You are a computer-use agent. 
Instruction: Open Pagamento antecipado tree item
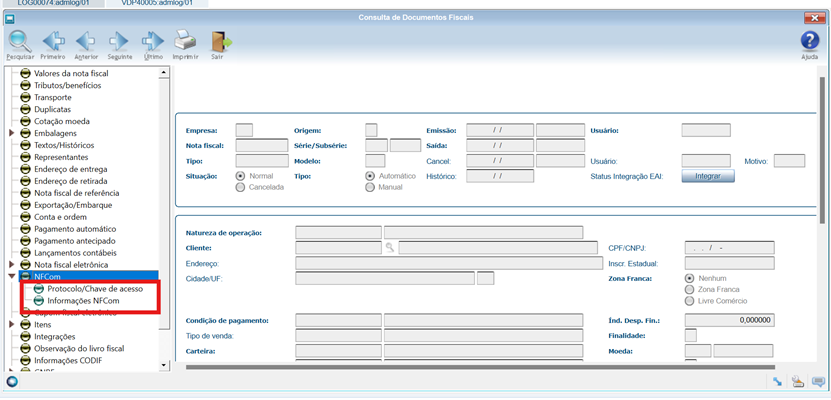click(75, 241)
